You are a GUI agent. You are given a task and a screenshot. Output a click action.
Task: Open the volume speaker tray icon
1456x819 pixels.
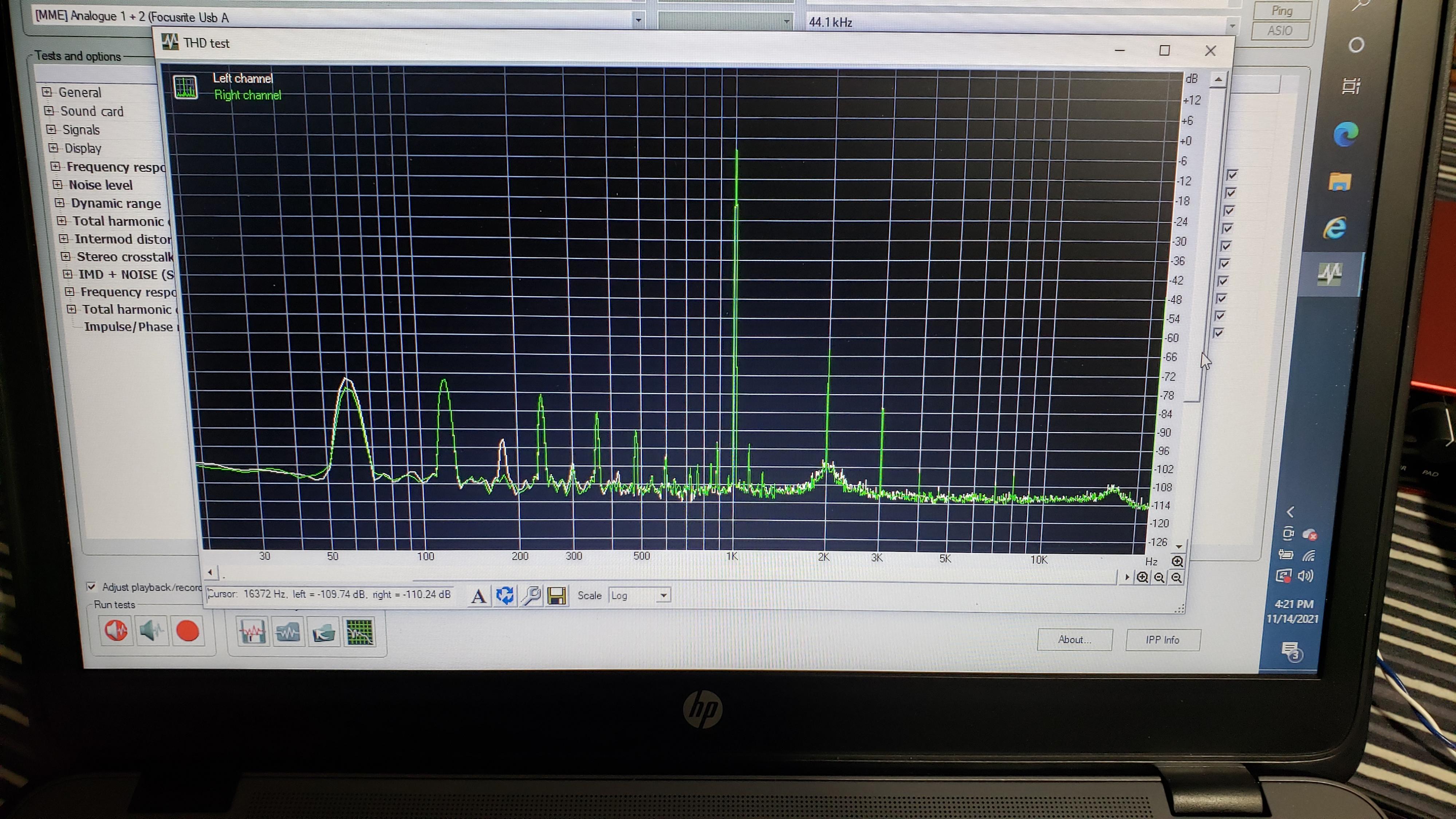(x=1305, y=576)
